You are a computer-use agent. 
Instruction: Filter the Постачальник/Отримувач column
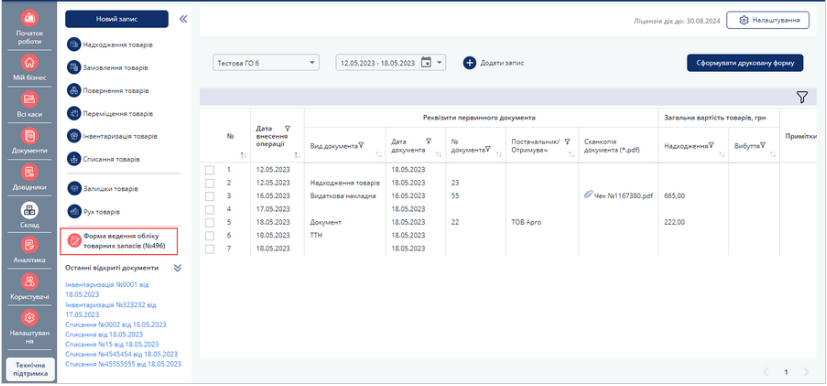pos(568,141)
